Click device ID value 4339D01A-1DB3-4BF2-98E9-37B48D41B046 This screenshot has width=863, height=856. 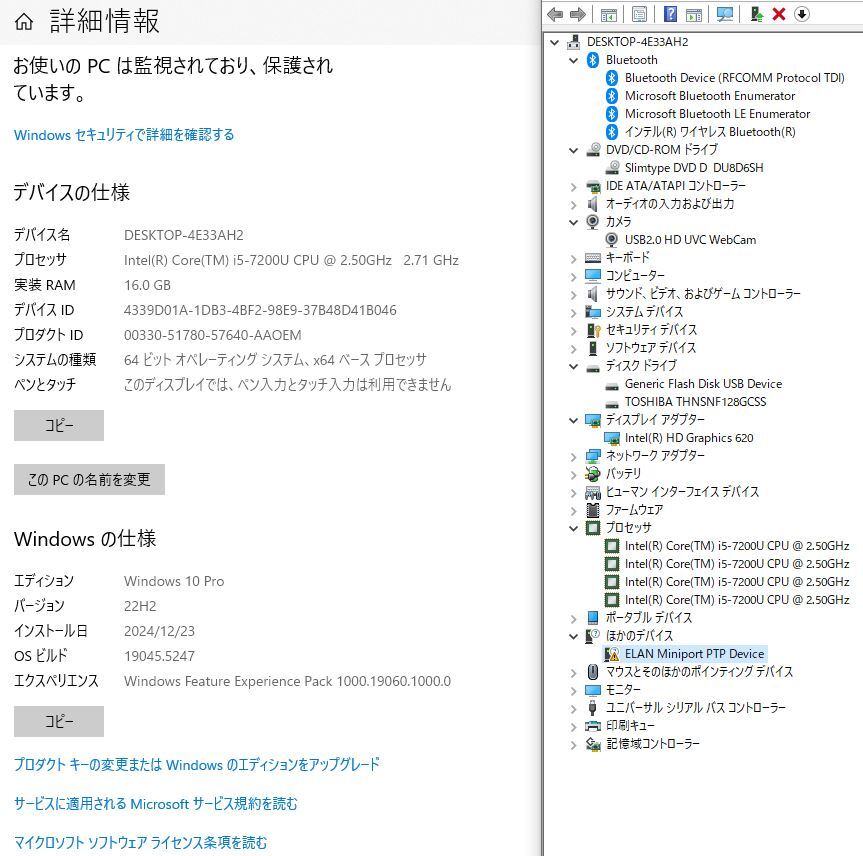tap(260, 310)
